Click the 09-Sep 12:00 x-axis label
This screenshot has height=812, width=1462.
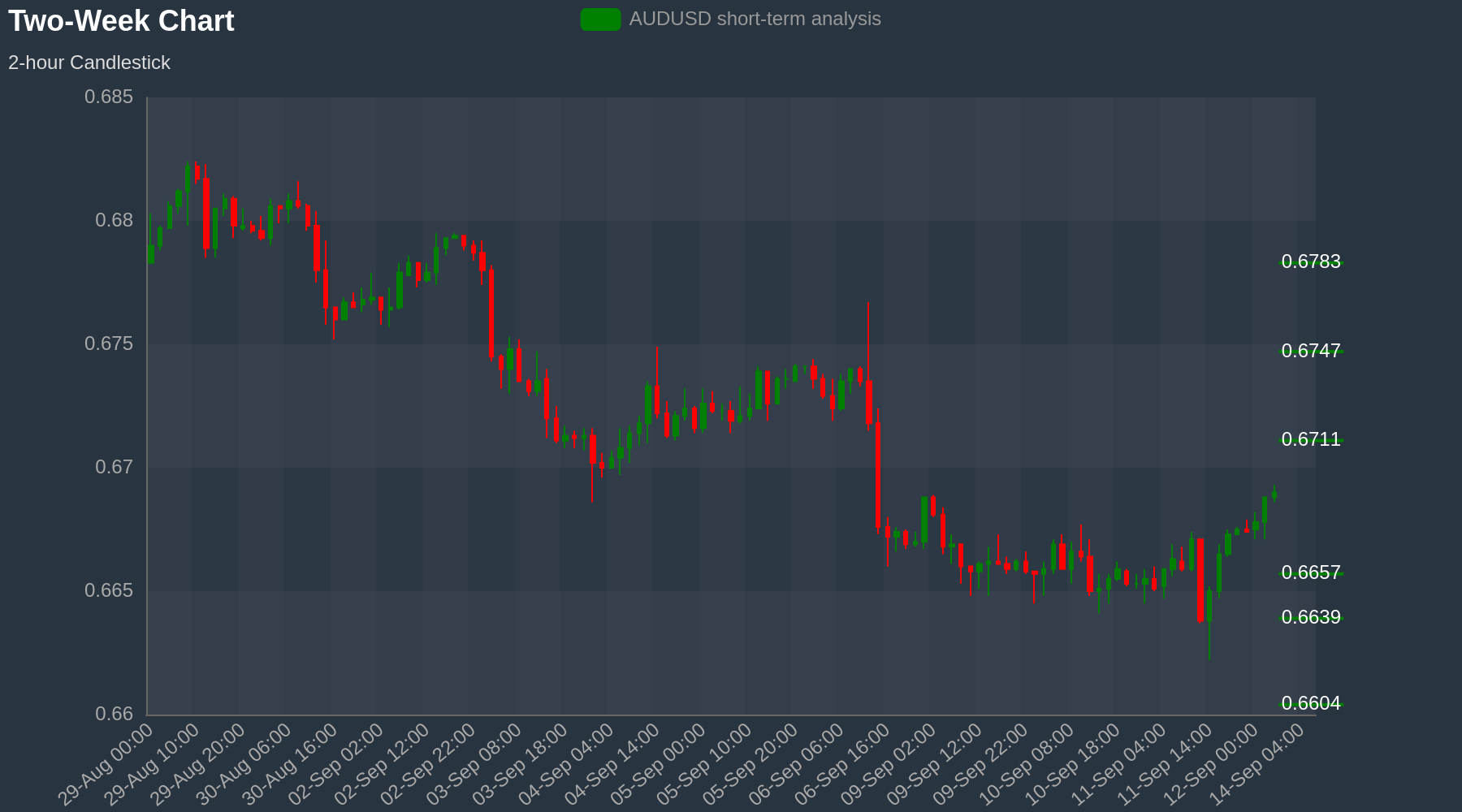tap(934, 765)
